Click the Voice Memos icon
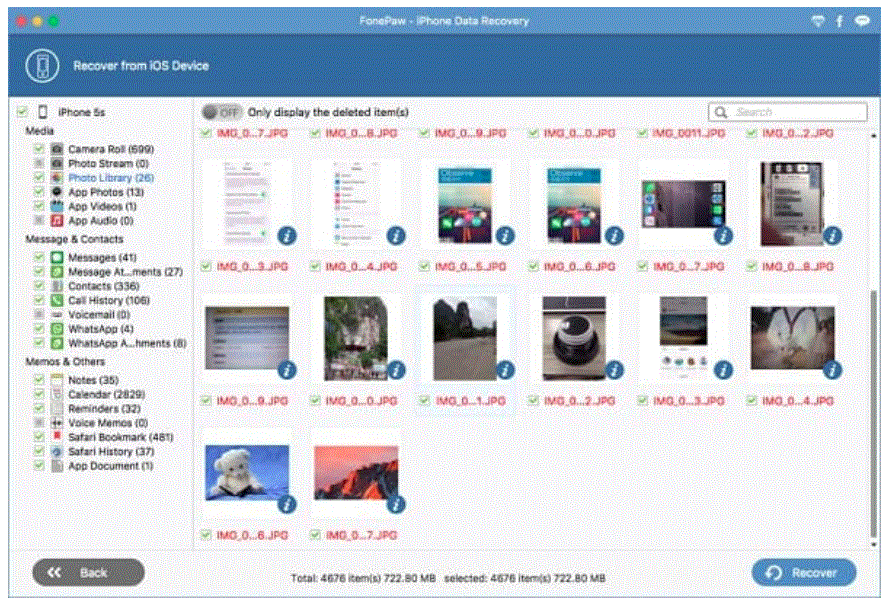This screenshot has height=601, width=885. point(56,423)
